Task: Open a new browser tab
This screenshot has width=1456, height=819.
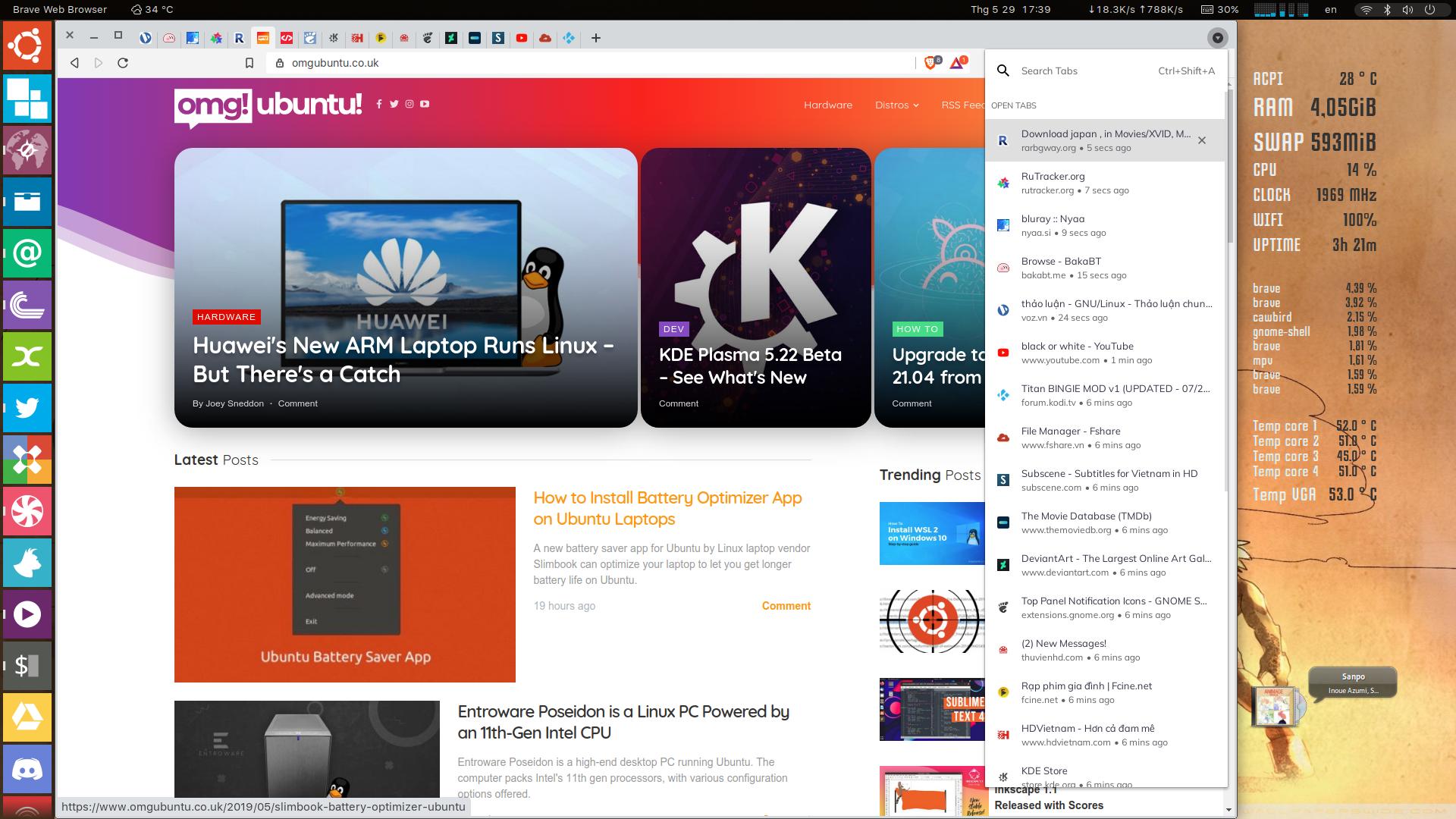Action: click(x=596, y=38)
